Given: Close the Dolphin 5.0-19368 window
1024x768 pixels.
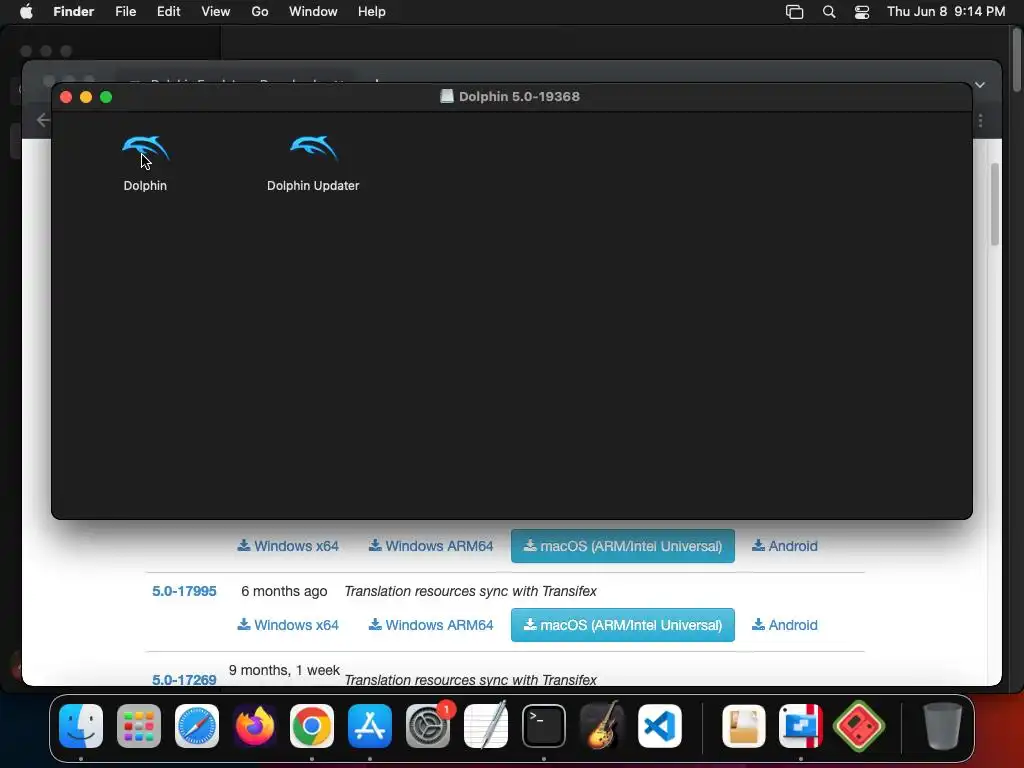Looking at the screenshot, I should click(66, 97).
